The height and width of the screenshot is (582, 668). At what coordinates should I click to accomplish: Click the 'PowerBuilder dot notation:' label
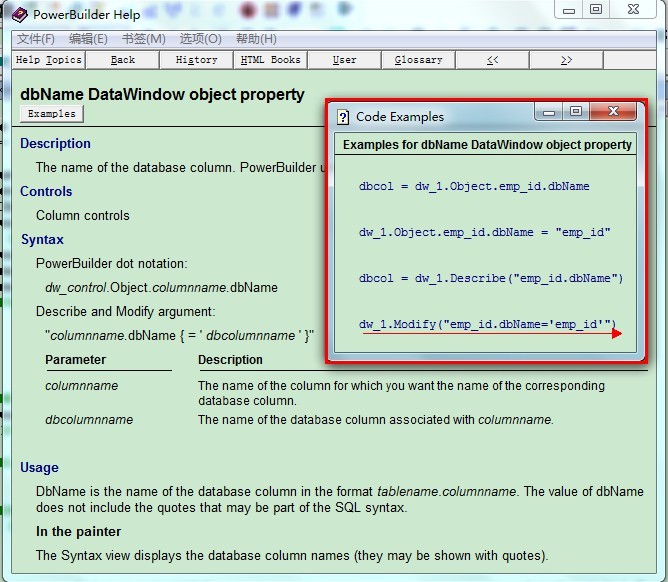[x=112, y=263]
